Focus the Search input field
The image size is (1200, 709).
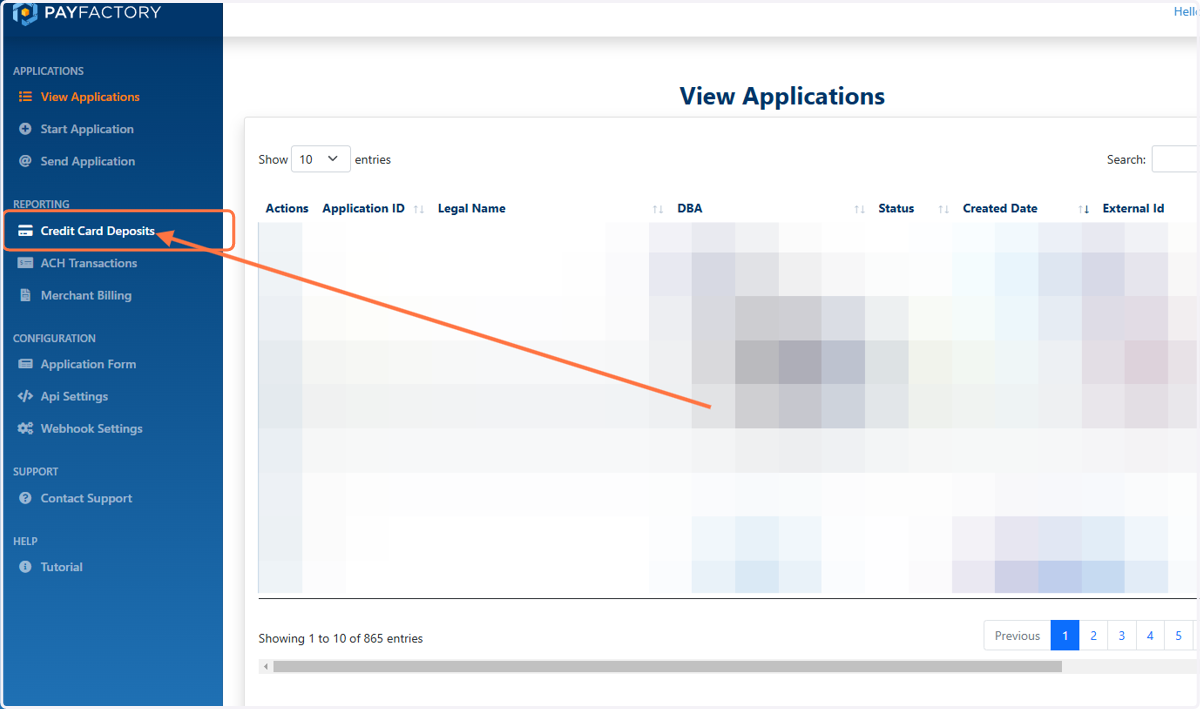point(1175,159)
